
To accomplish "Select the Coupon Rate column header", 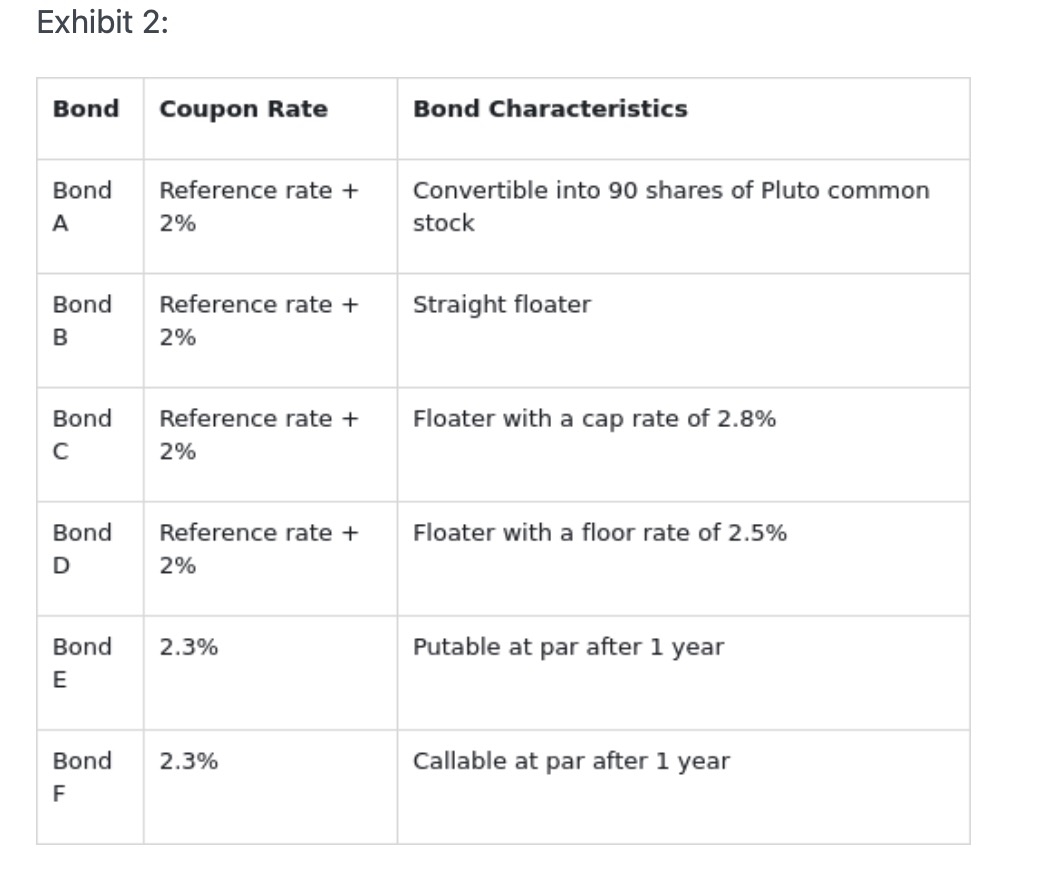I will (x=244, y=109).
